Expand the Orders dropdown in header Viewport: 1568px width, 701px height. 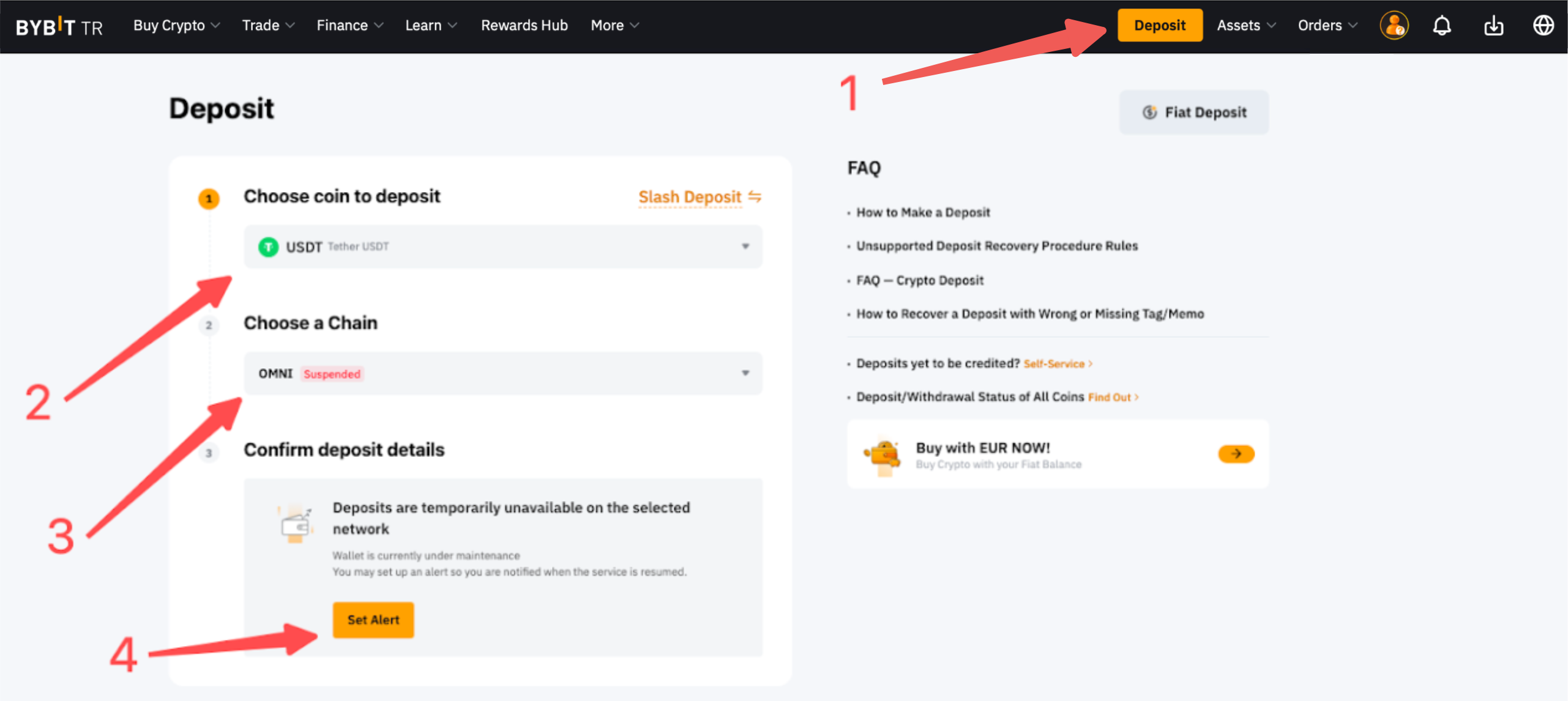point(1327,26)
